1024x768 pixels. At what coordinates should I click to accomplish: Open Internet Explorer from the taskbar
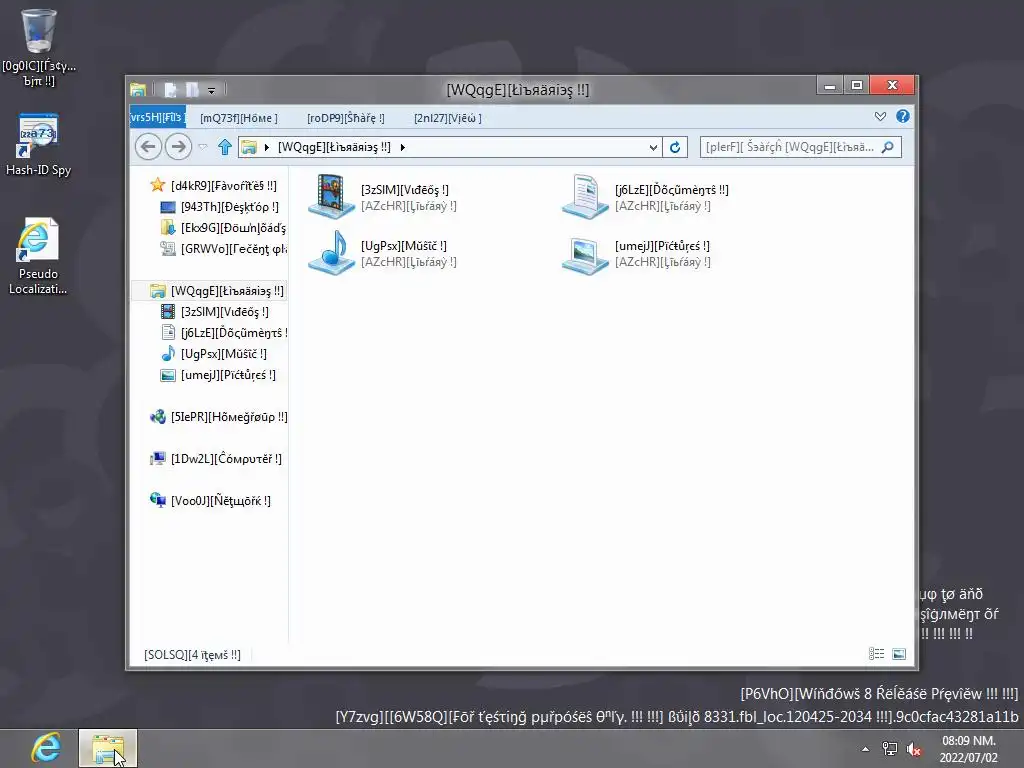click(x=46, y=748)
